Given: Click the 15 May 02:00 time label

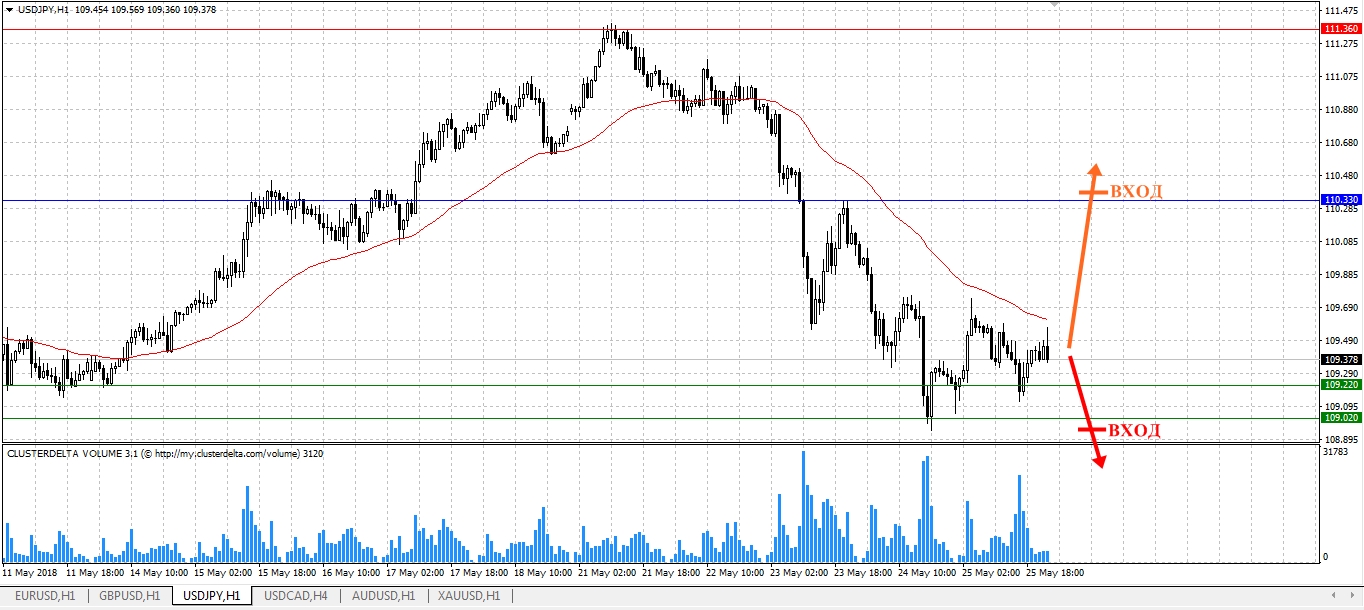Looking at the screenshot, I should [223, 574].
